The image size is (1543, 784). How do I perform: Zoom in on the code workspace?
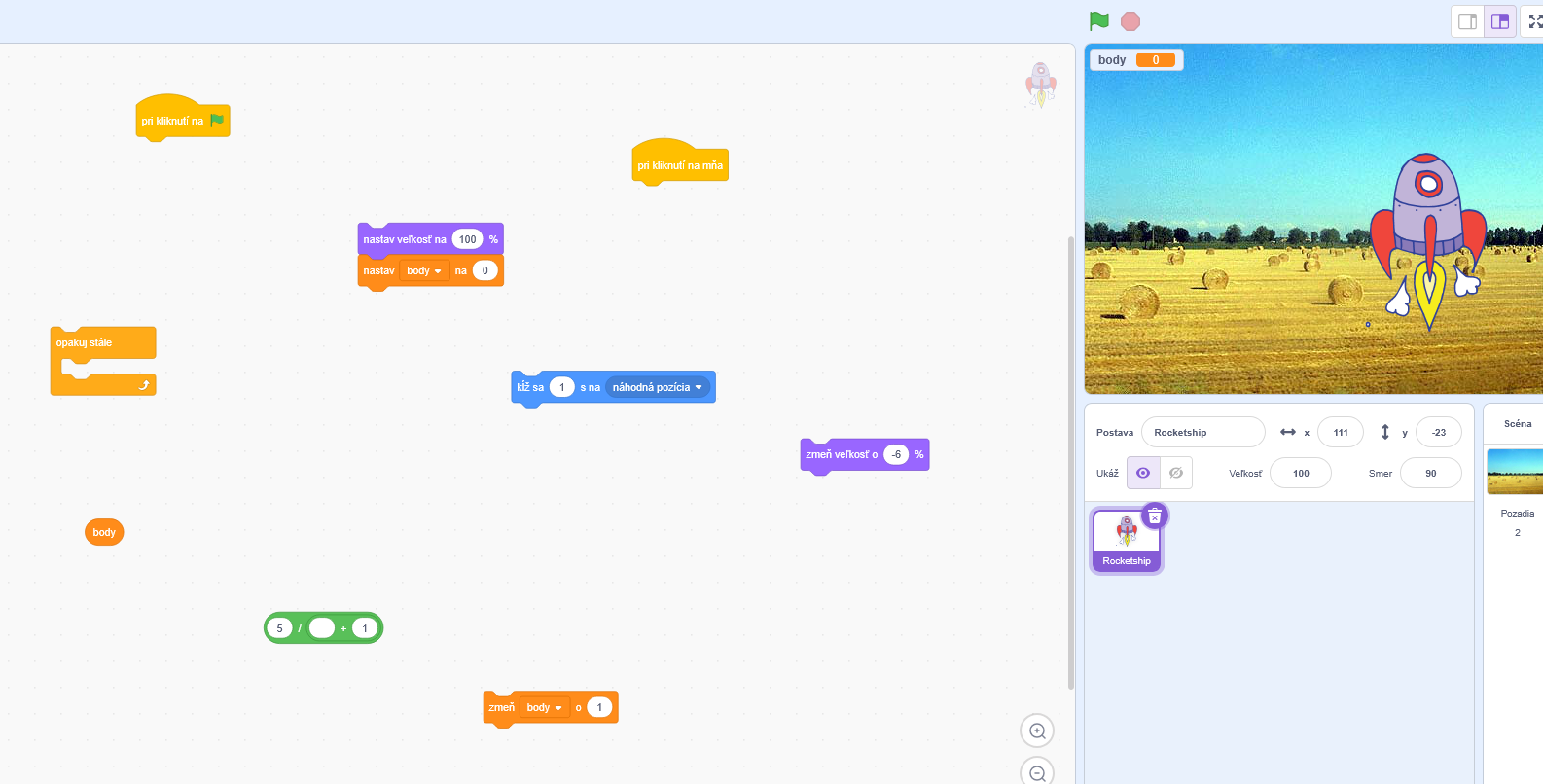tap(1037, 731)
